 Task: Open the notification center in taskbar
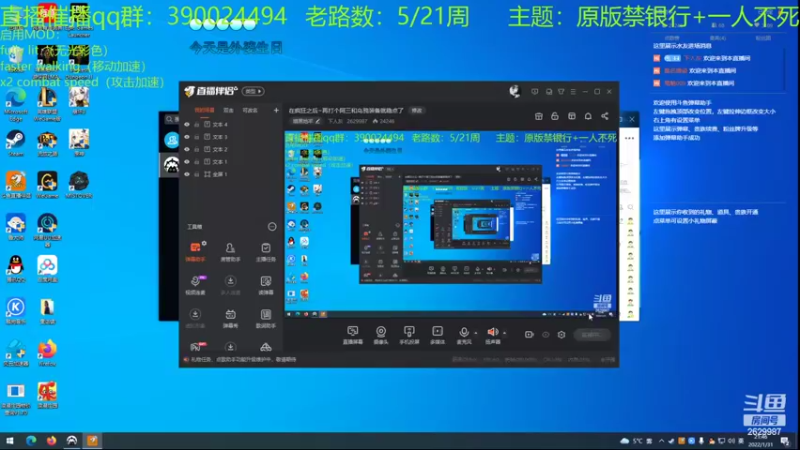(785, 441)
